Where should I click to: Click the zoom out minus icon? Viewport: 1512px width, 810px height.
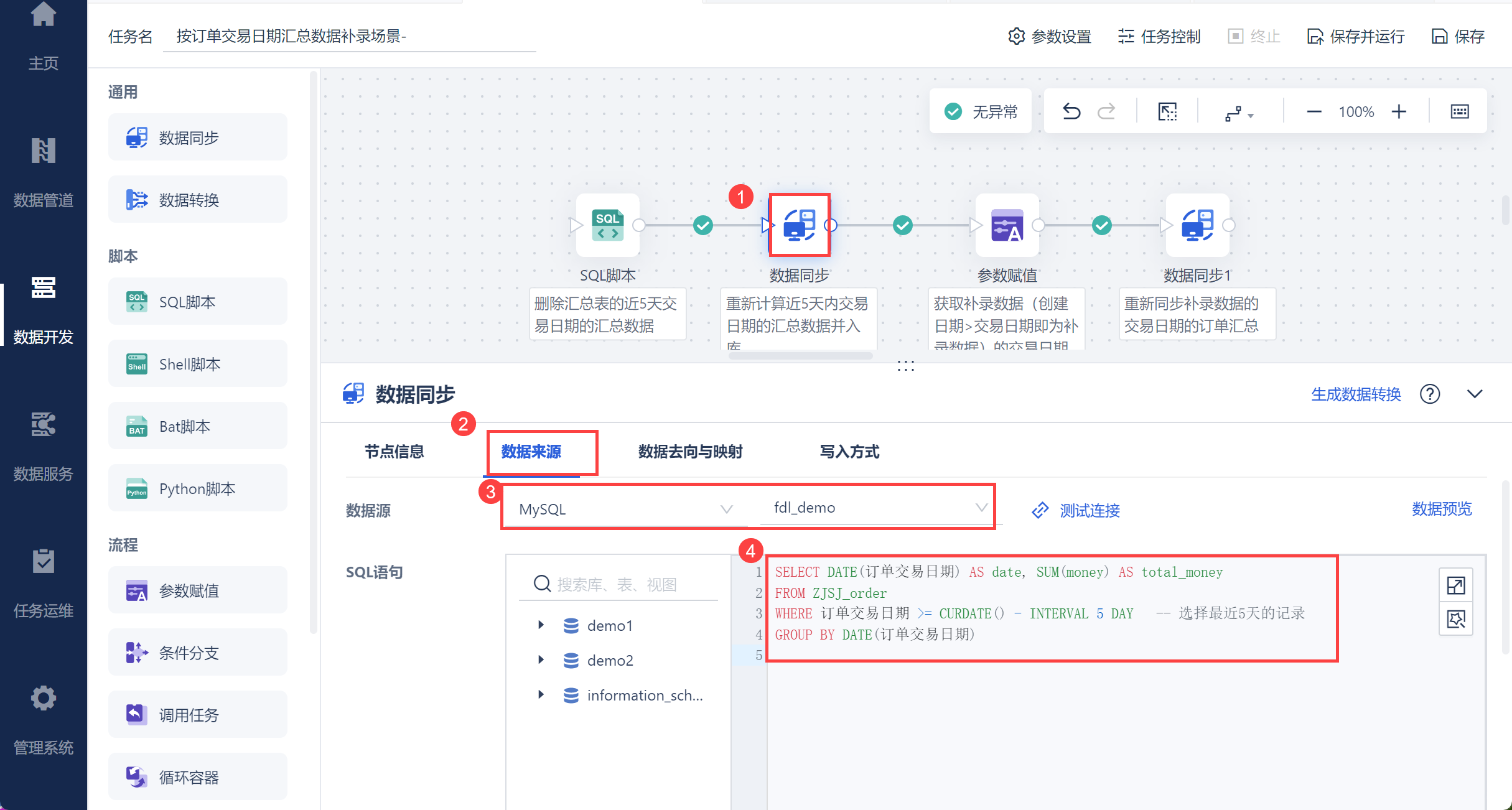click(1314, 111)
